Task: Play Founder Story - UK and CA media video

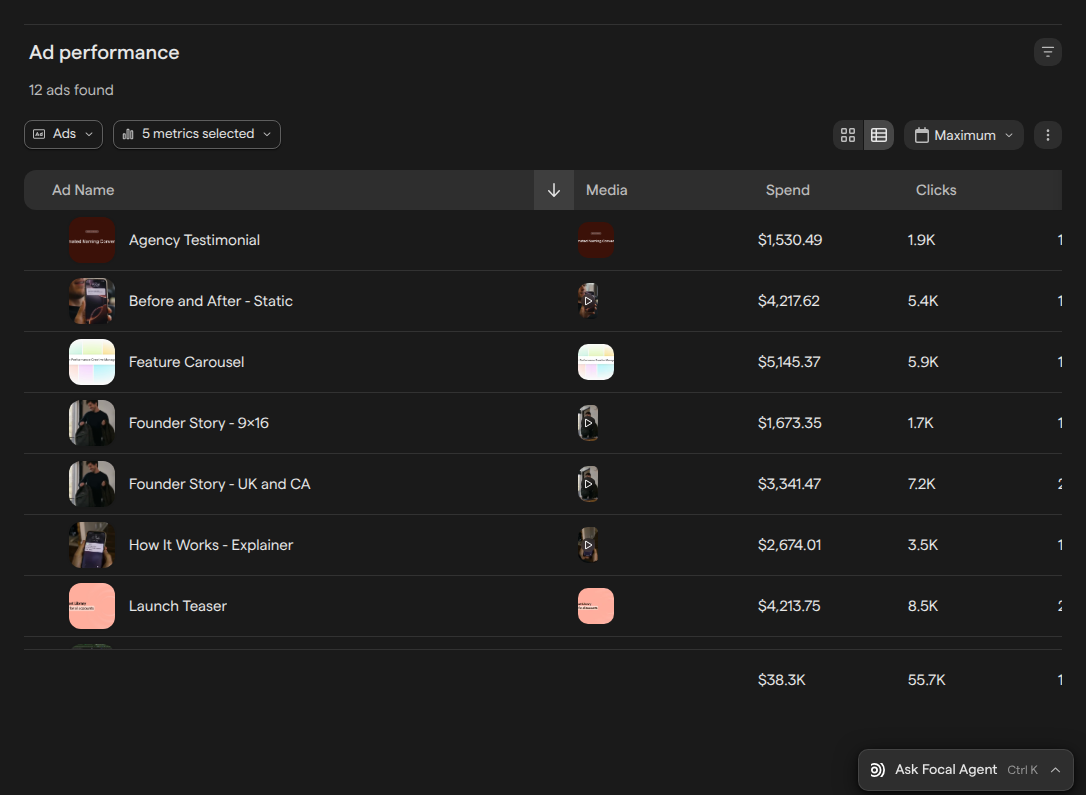Action: (588, 484)
